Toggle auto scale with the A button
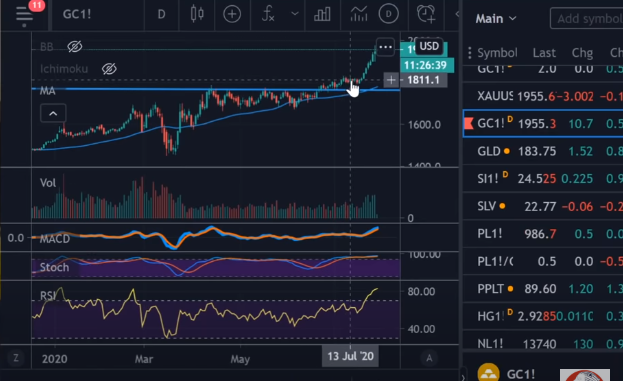 429,358
